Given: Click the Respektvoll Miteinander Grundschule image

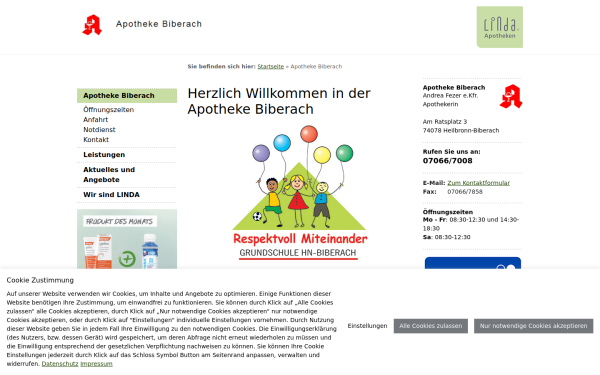Looking at the screenshot, I should coord(299,193).
